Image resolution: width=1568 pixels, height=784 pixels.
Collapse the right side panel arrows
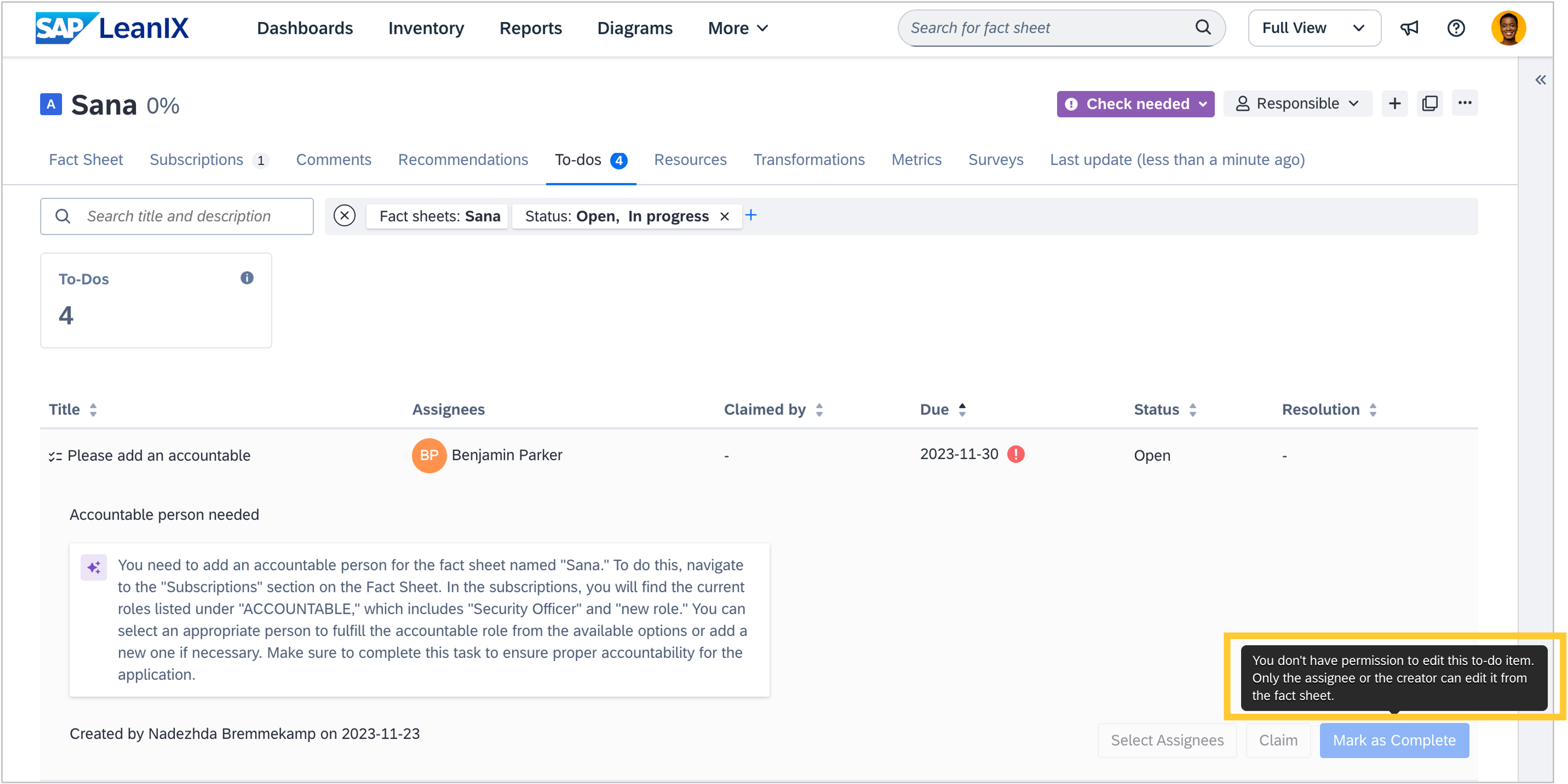(1540, 80)
